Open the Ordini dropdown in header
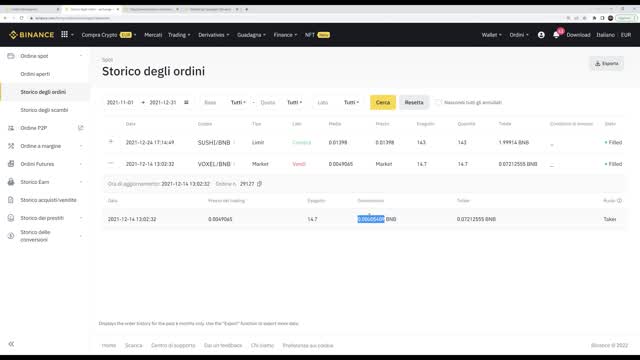Screen dimensions: 640x360 pyautogui.click(x=519, y=35)
